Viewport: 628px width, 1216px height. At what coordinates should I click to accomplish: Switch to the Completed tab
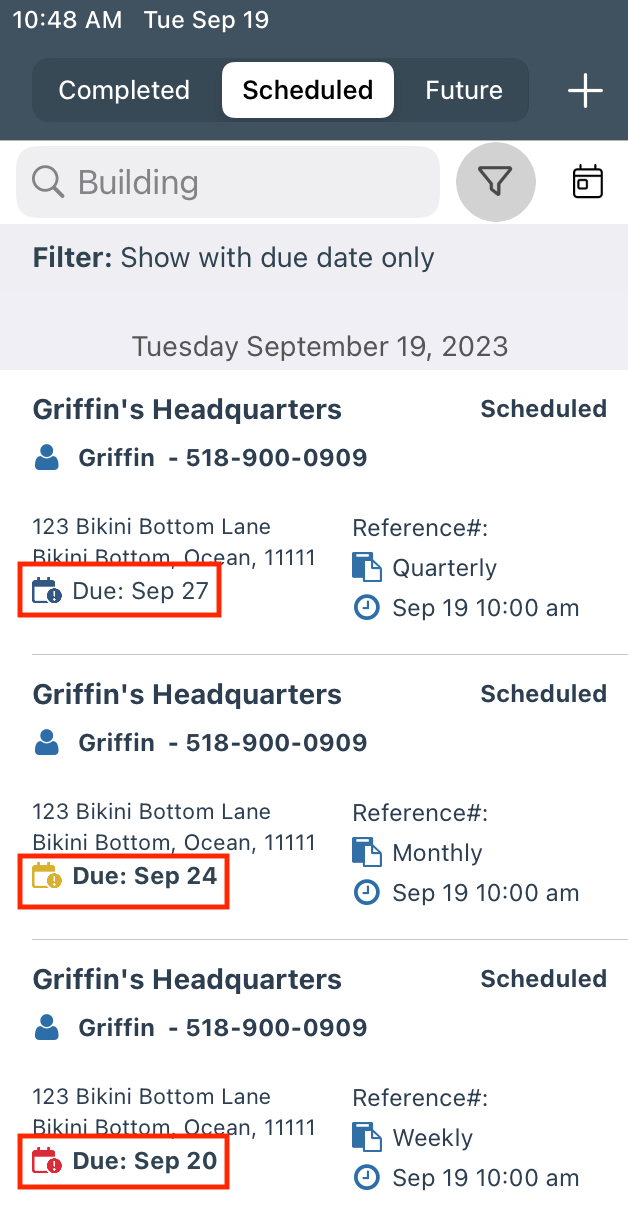pos(124,90)
